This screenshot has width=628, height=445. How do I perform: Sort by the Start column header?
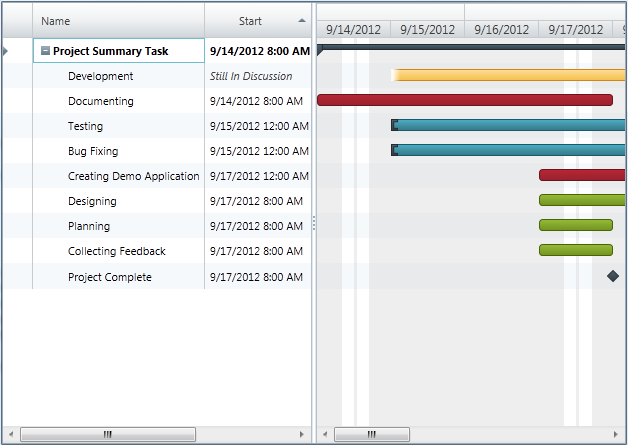coord(251,20)
